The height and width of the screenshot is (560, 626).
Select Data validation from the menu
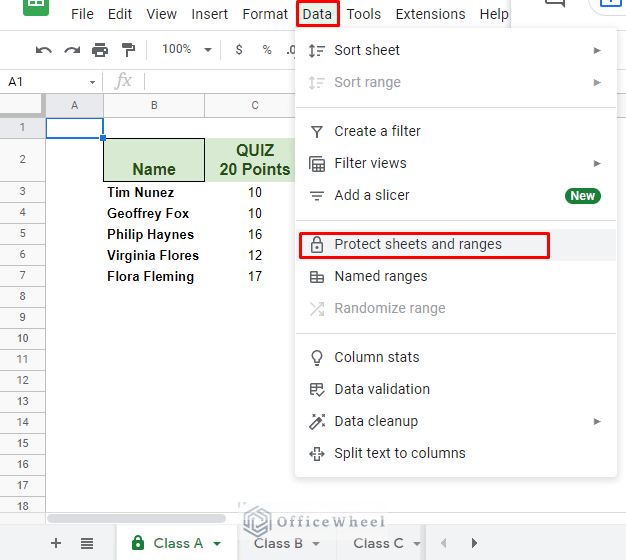[382, 389]
